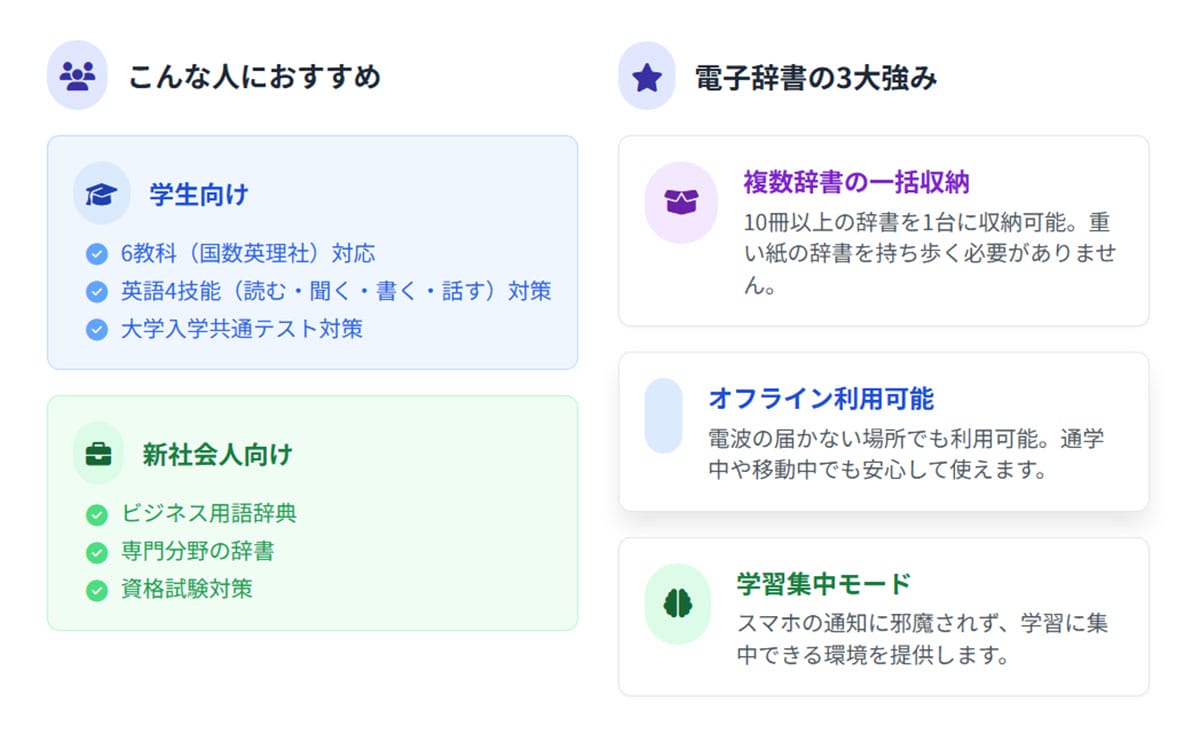Click the graduation cap icon for 学生向け

101,193
